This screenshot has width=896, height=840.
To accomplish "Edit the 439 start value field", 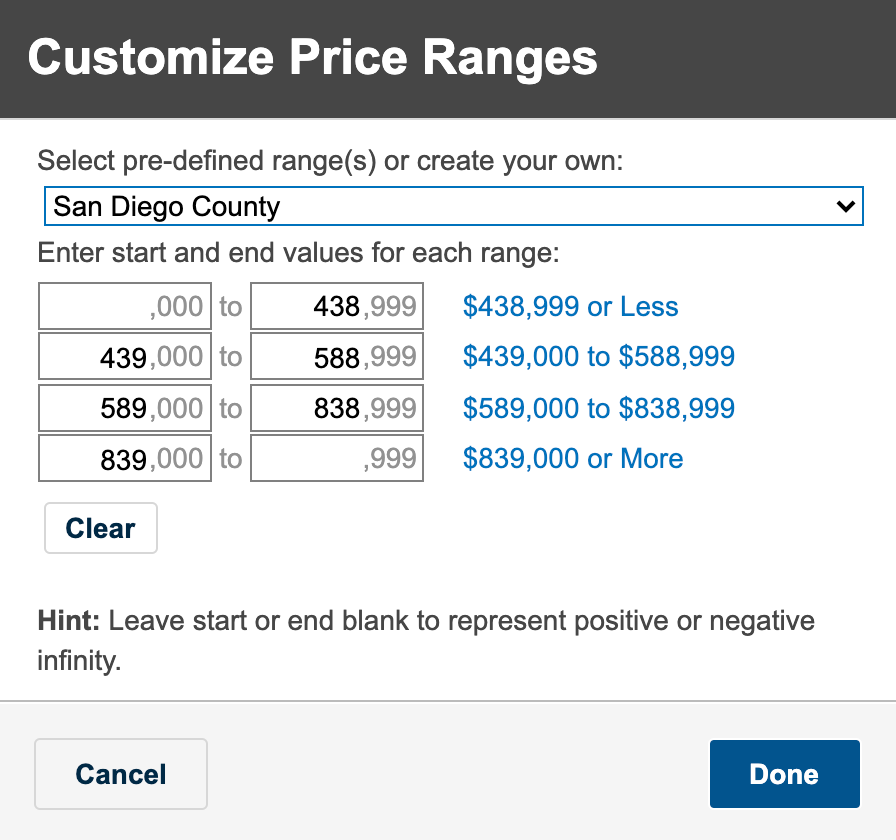I will (x=125, y=357).
